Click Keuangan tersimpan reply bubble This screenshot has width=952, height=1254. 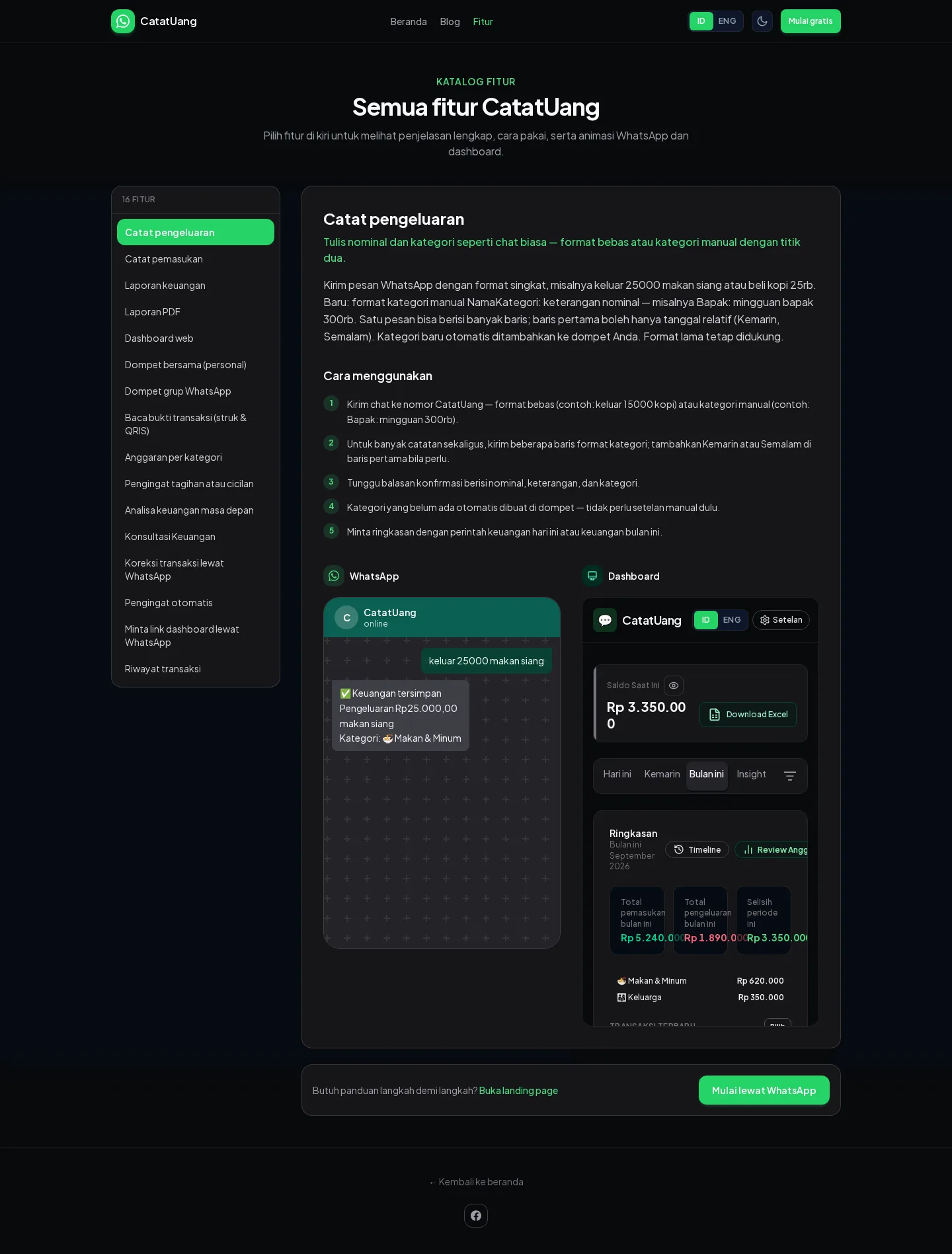(x=401, y=716)
